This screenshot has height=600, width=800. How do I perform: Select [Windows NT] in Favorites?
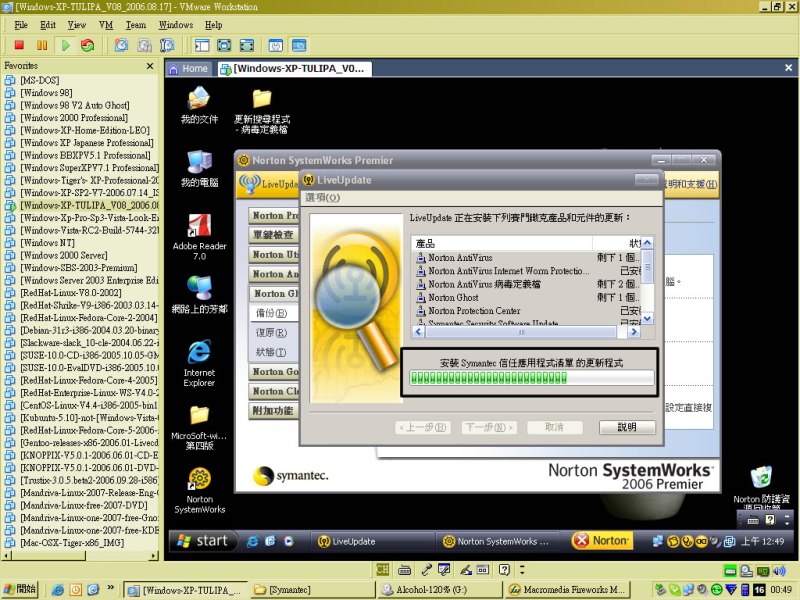(47, 243)
